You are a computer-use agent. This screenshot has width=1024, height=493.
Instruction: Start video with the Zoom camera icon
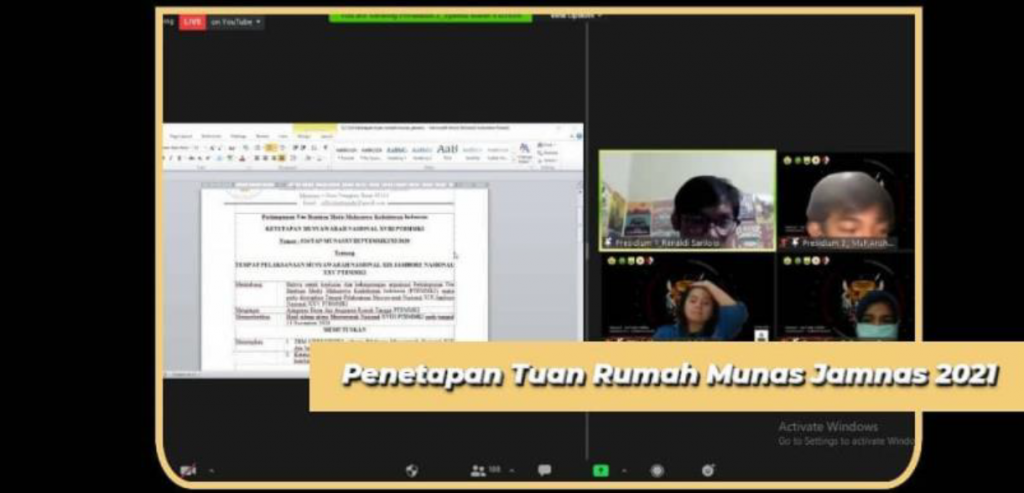click(x=188, y=470)
